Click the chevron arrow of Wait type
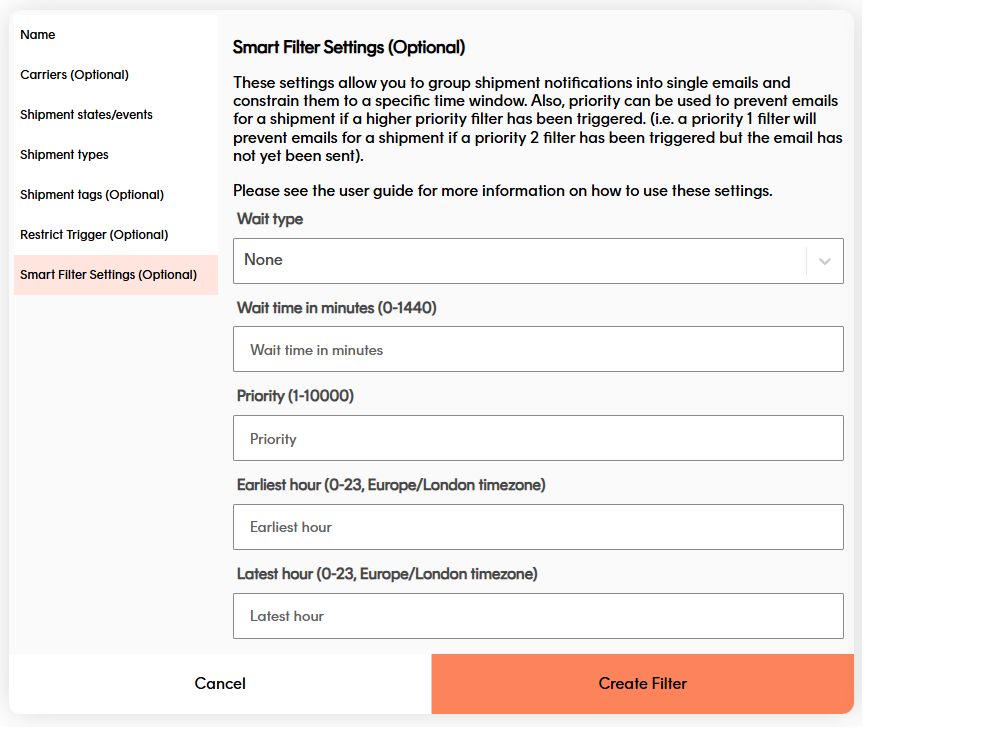This screenshot has height=731, width=986. [824, 261]
